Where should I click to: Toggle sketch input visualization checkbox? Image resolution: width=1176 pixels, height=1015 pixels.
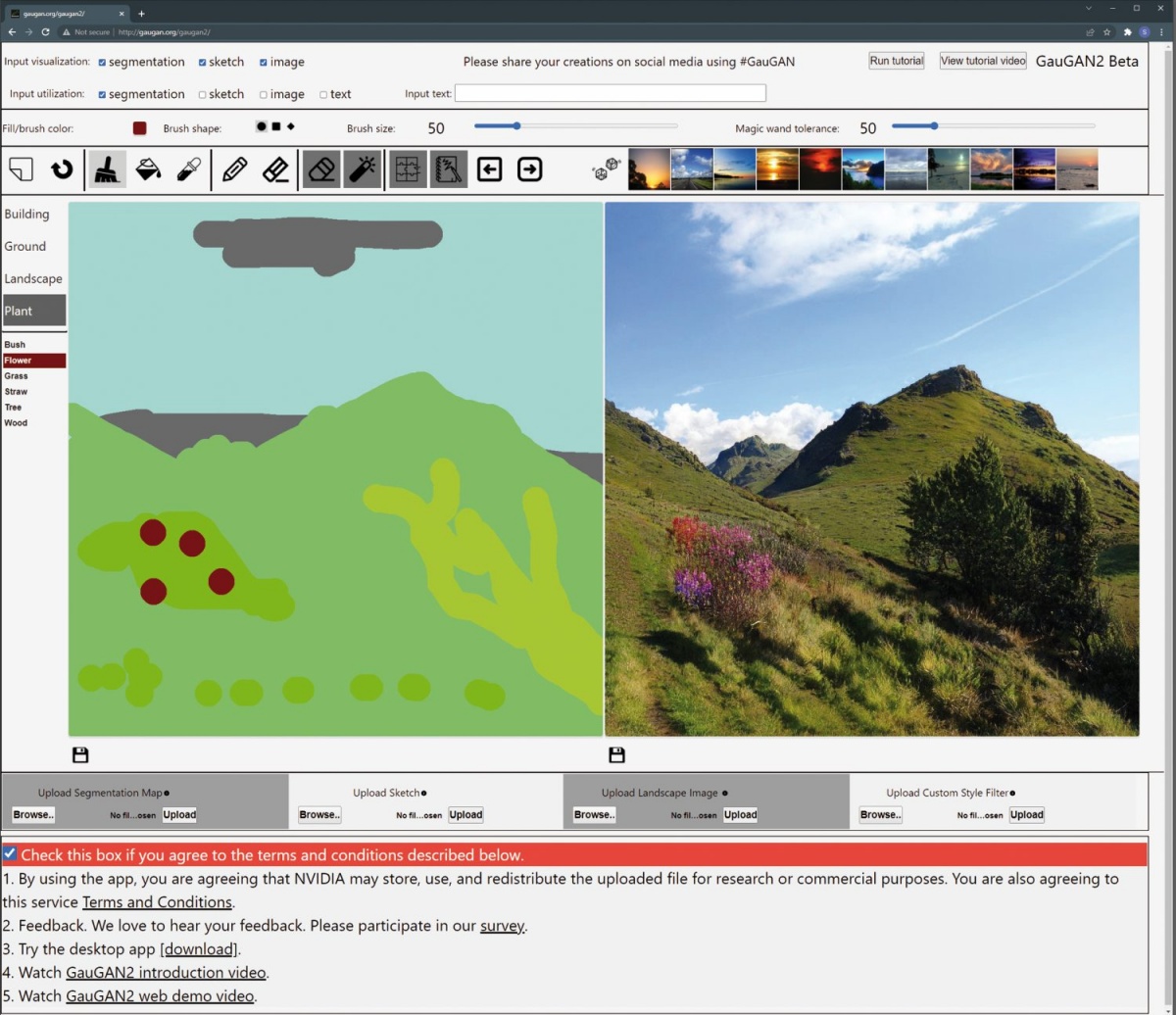tap(203, 63)
